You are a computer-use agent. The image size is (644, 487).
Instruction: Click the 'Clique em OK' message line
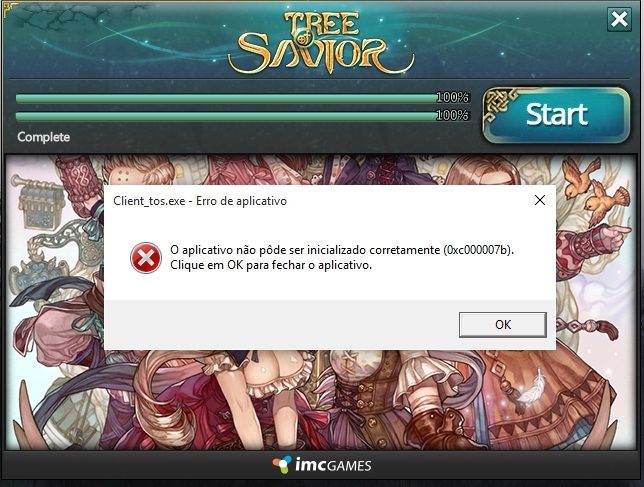(x=271, y=265)
